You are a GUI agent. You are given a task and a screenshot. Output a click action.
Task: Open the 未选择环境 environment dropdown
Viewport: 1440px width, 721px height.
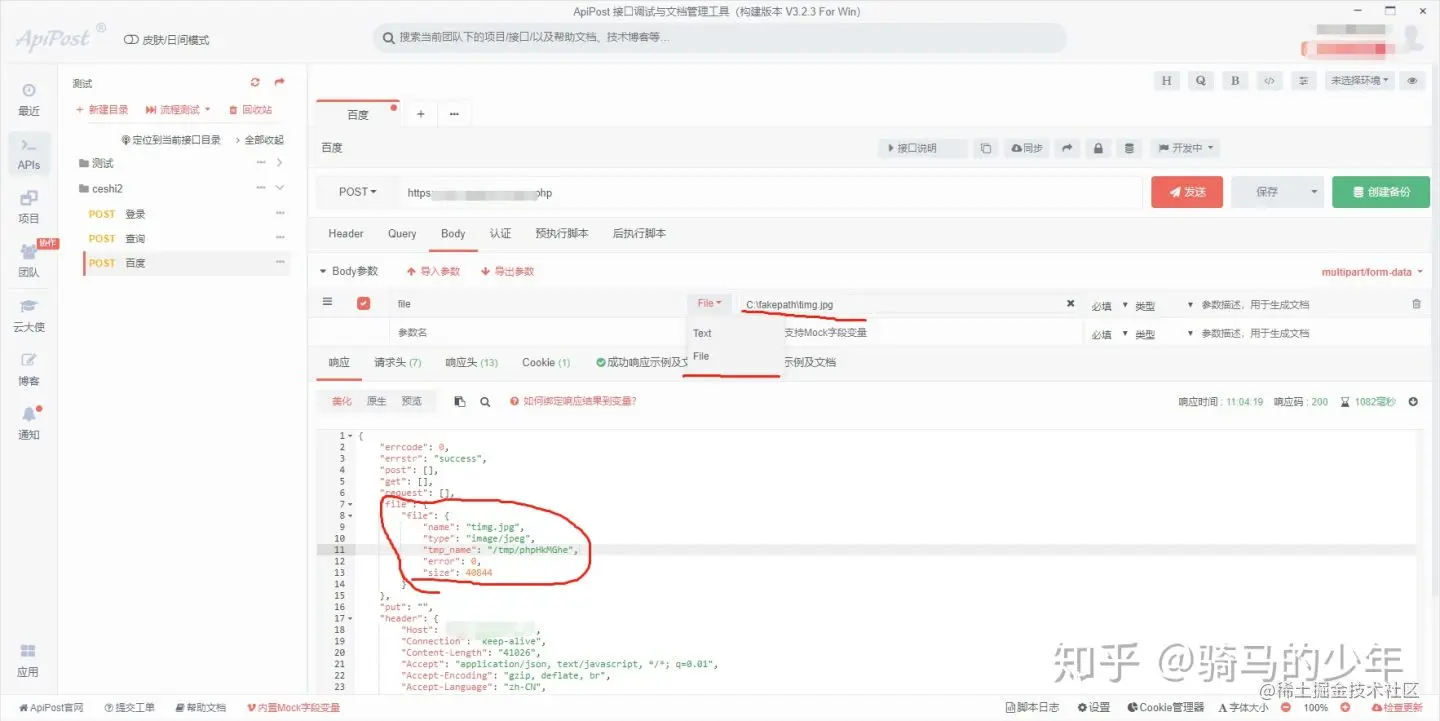point(1360,81)
